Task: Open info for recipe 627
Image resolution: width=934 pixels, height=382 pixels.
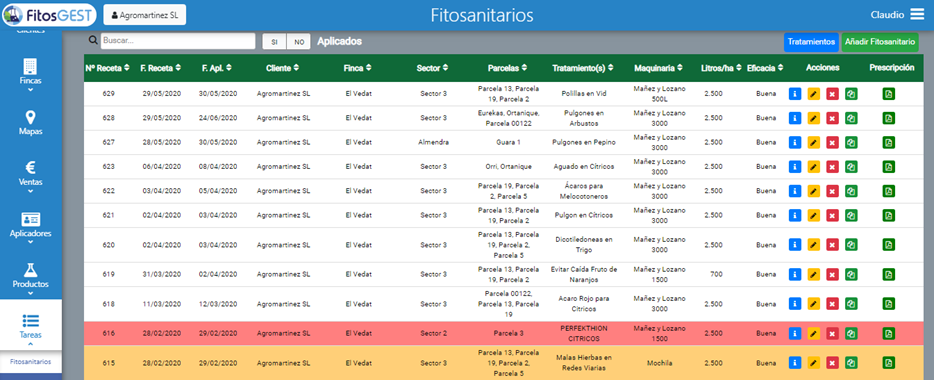Action: [795, 142]
